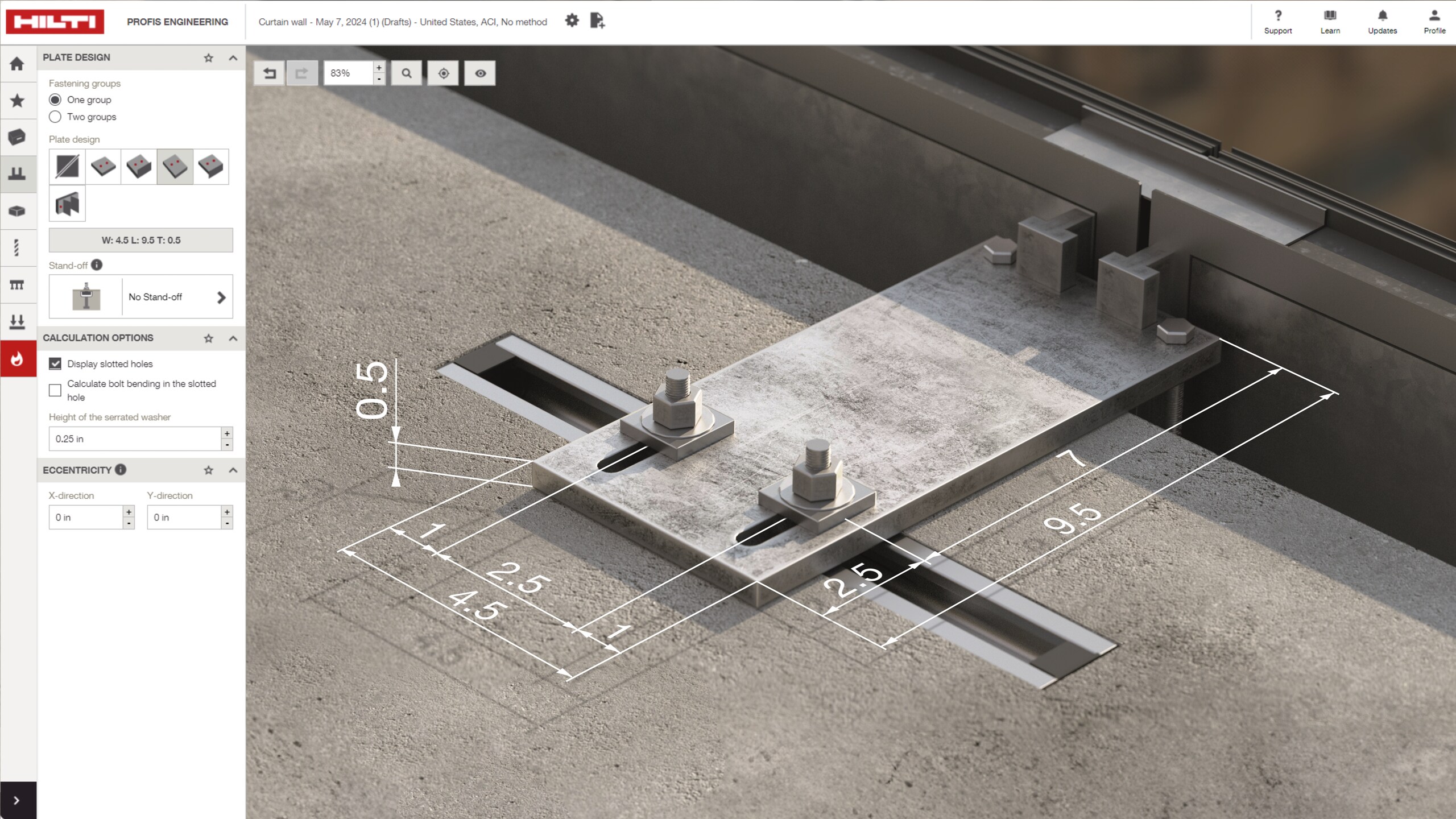Click the reset view target icon
This screenshot has height=819, width=1456.
[444, 73]
